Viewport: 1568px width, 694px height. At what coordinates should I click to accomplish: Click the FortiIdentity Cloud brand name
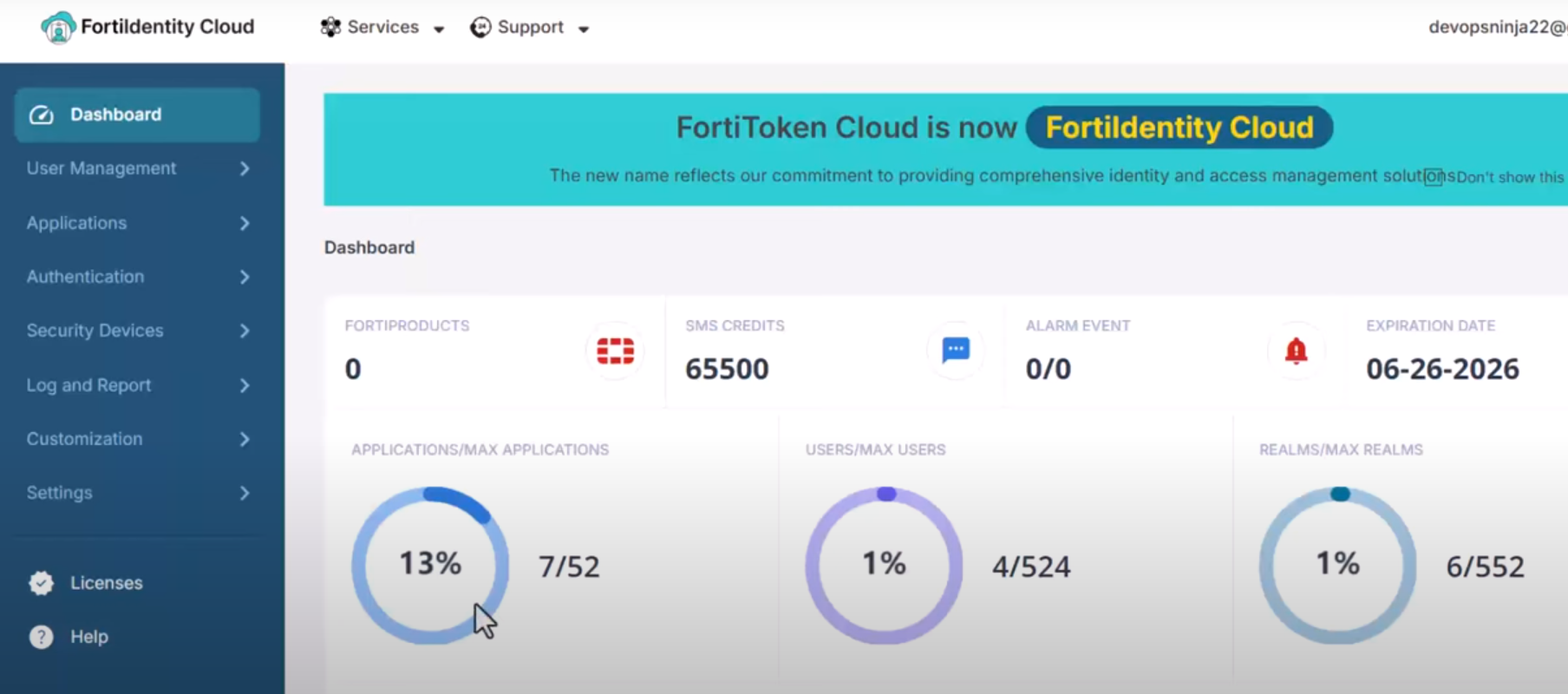tap(167, 27)
